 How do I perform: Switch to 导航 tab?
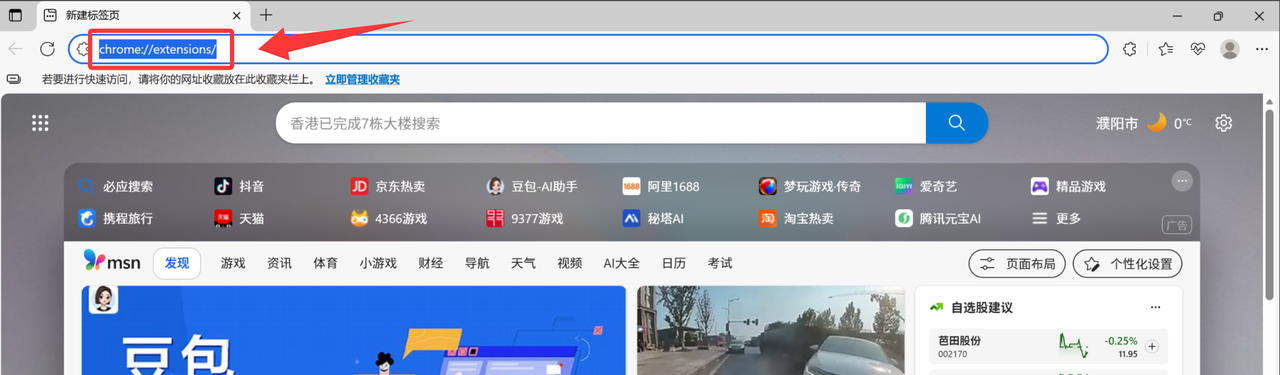tap(477, 263)
